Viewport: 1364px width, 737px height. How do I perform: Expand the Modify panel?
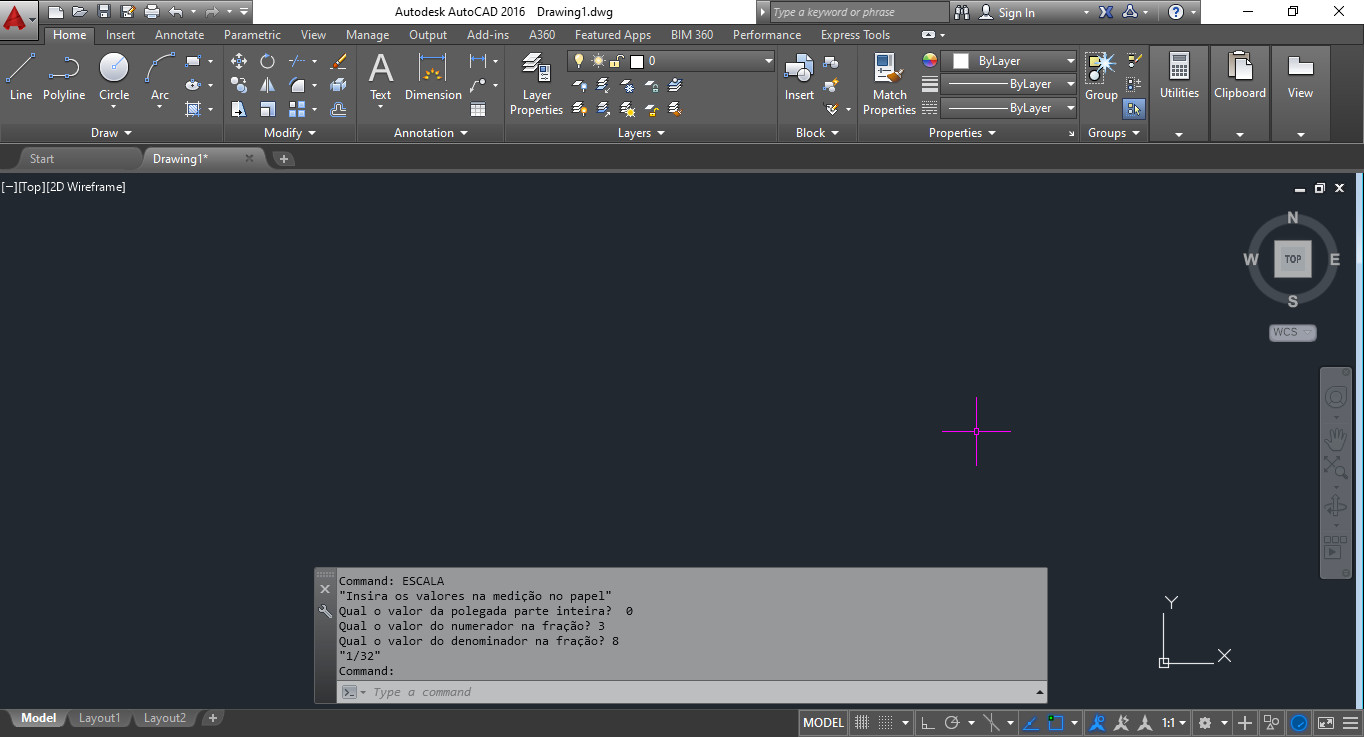click(x=290, y=133)
